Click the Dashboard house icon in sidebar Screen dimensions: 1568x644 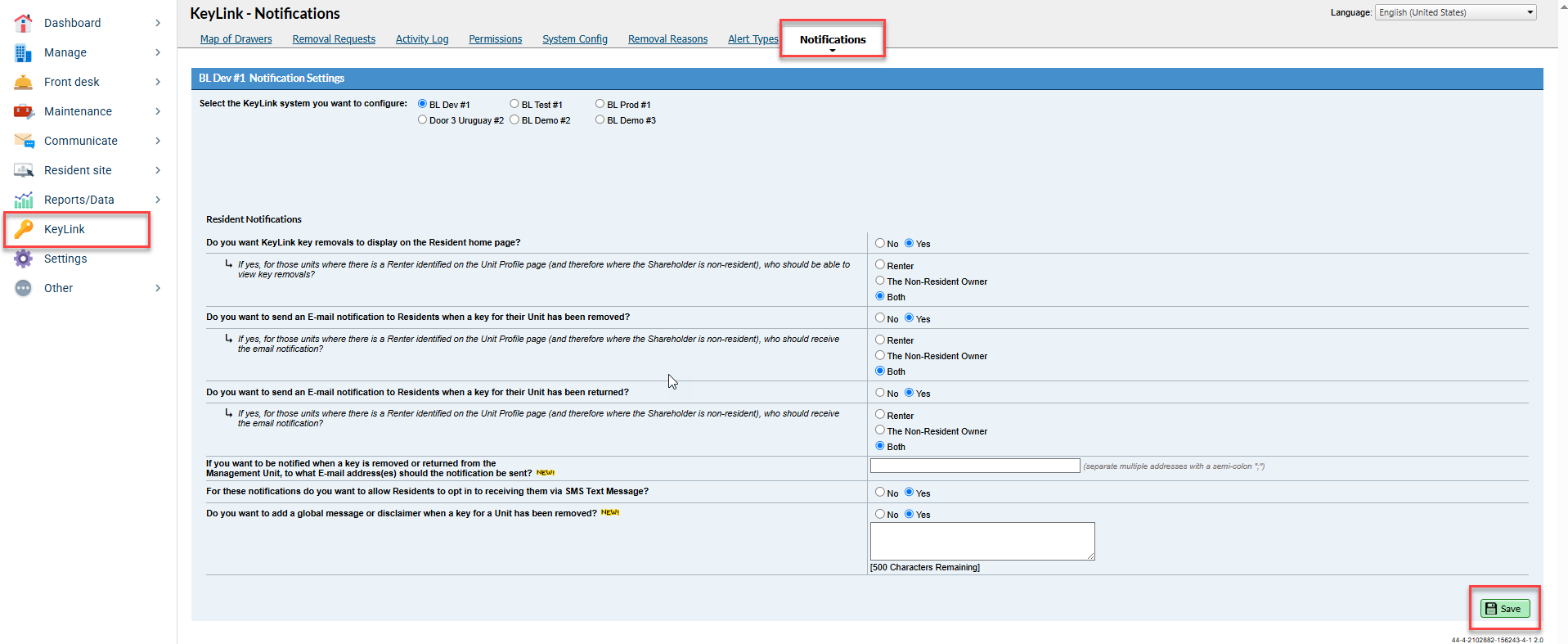tap(24, 23)
